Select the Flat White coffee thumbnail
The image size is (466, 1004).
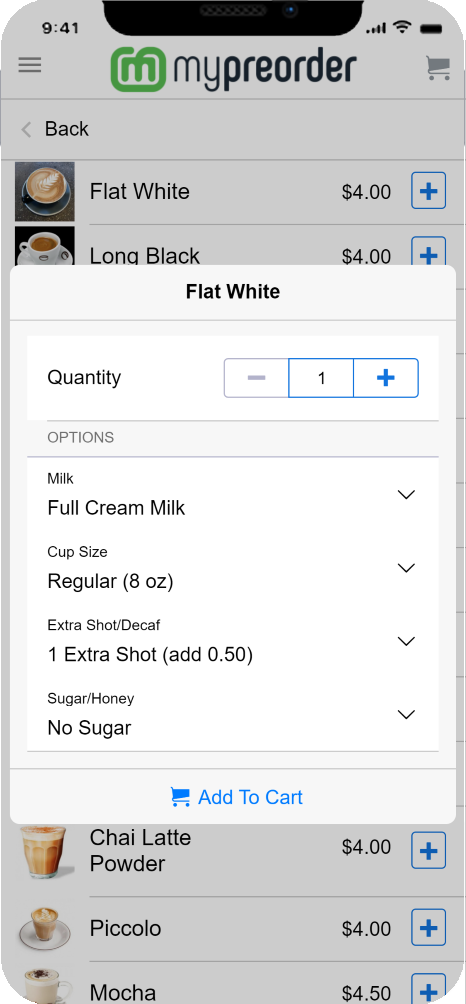(45, 191)
